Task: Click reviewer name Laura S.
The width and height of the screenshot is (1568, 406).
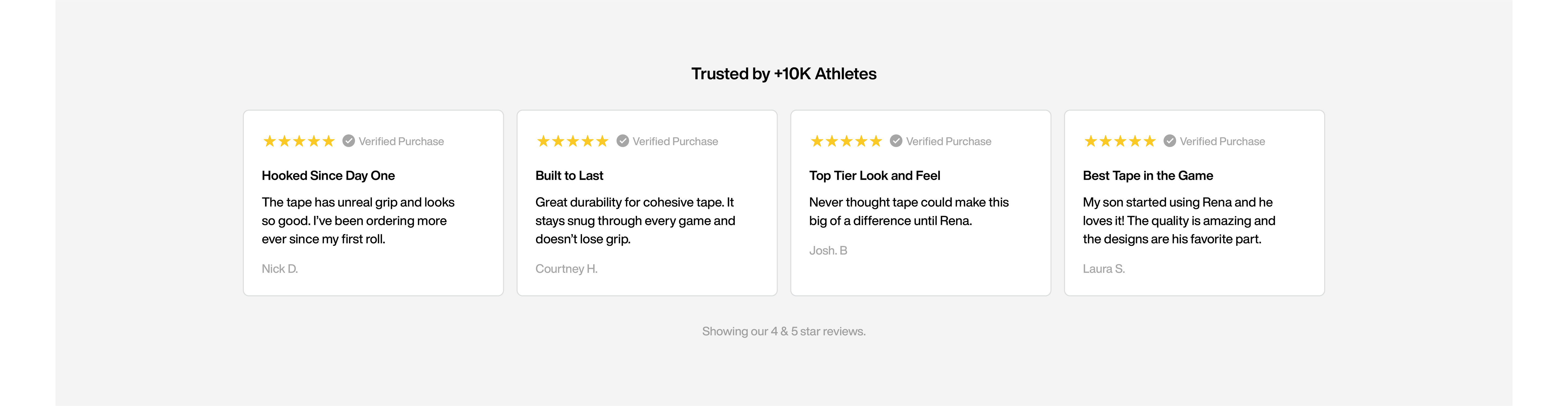Action: 1104,269
